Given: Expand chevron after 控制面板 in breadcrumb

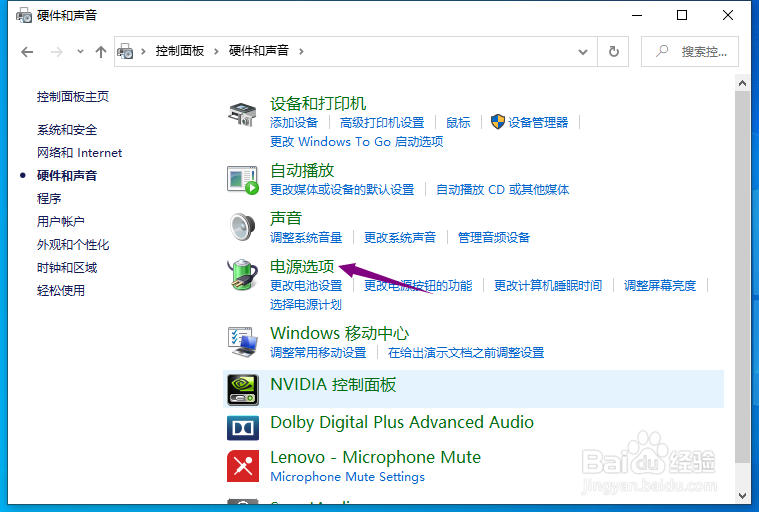Looking at the screenshot, I should click(x=216, y=51).
